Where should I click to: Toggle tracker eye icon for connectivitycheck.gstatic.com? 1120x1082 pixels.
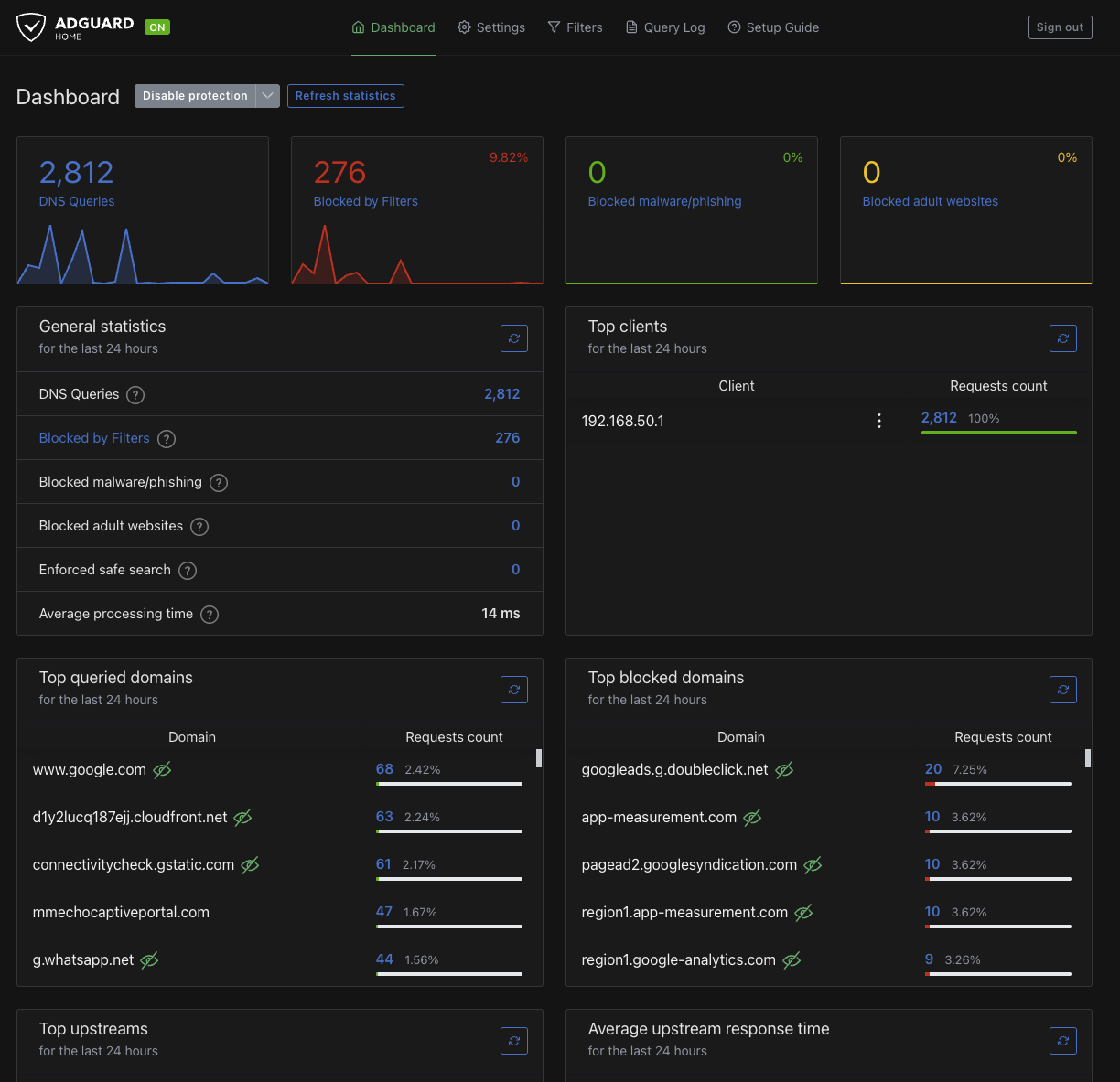250,865
